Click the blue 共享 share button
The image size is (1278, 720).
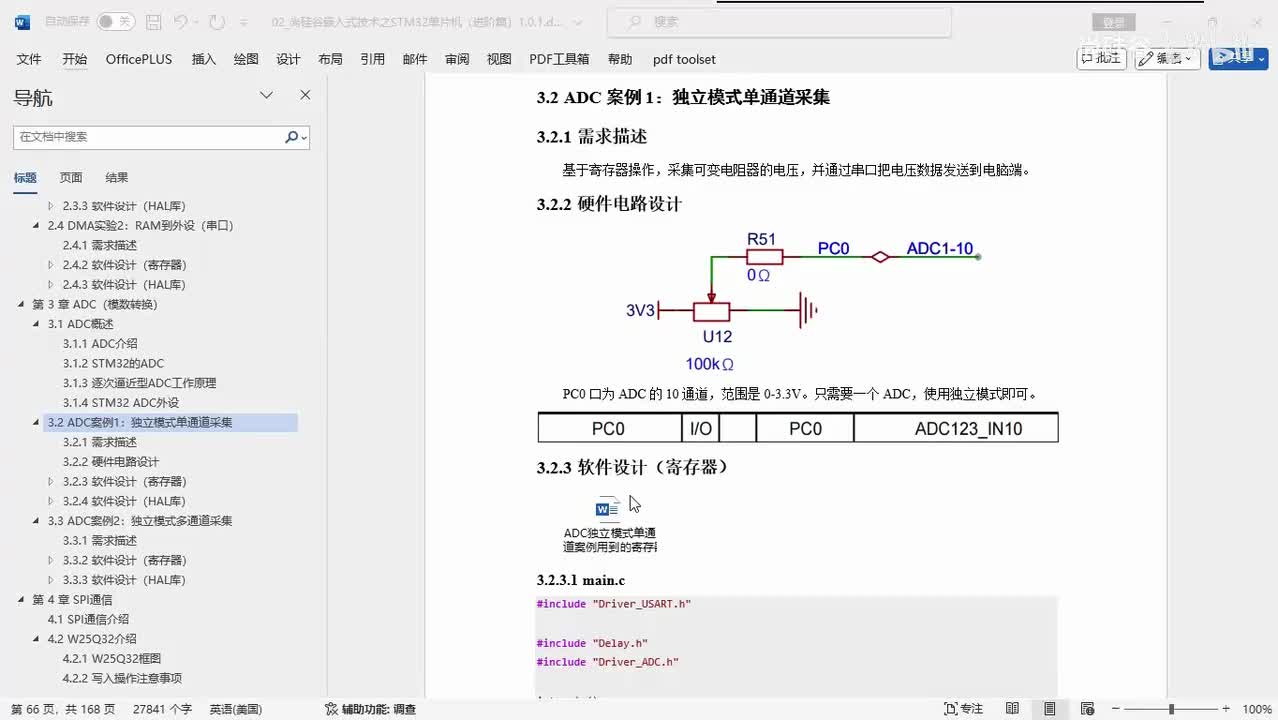click(1238, 58)
